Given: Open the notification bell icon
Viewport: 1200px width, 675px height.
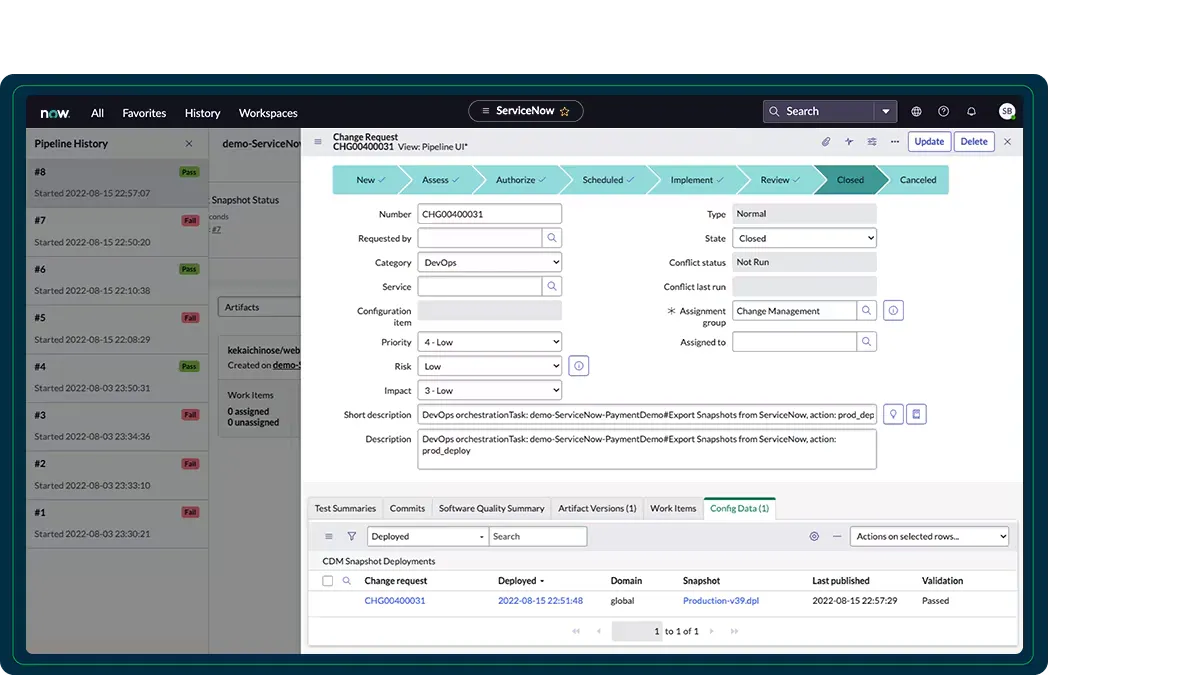Looking at the screenshot, I should (971, 112).
